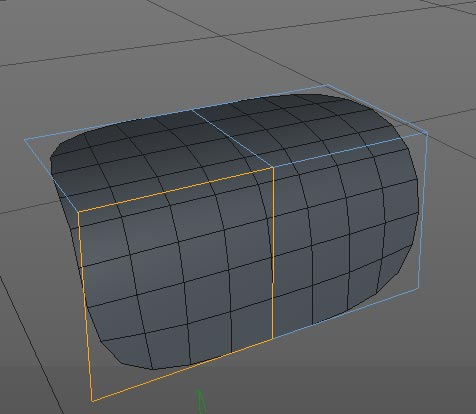Click the green Y-axis arrow handle
This screenshot has height=414, width=476.
point(200,401)
